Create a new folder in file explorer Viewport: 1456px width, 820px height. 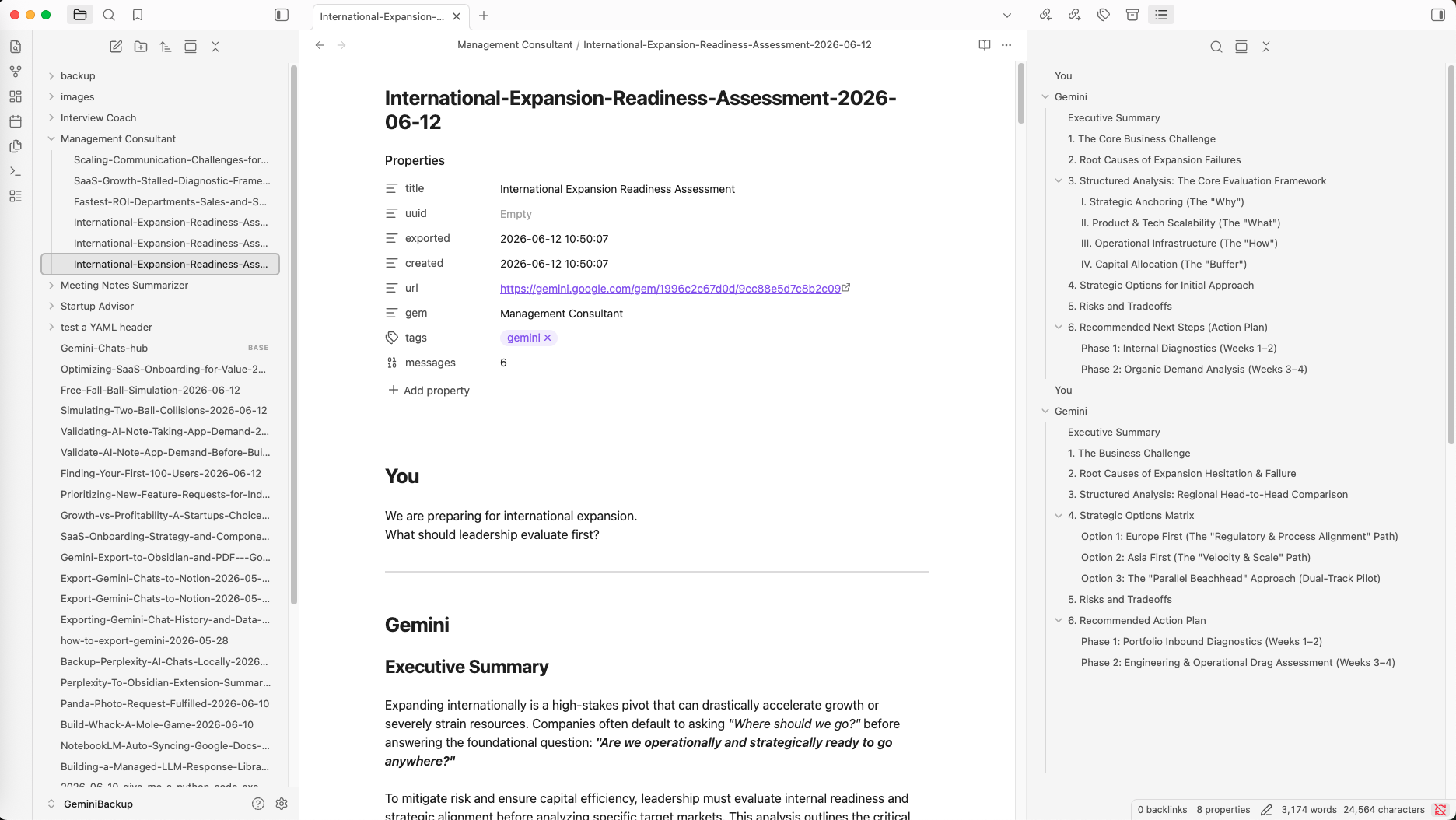tap(141, 47)
